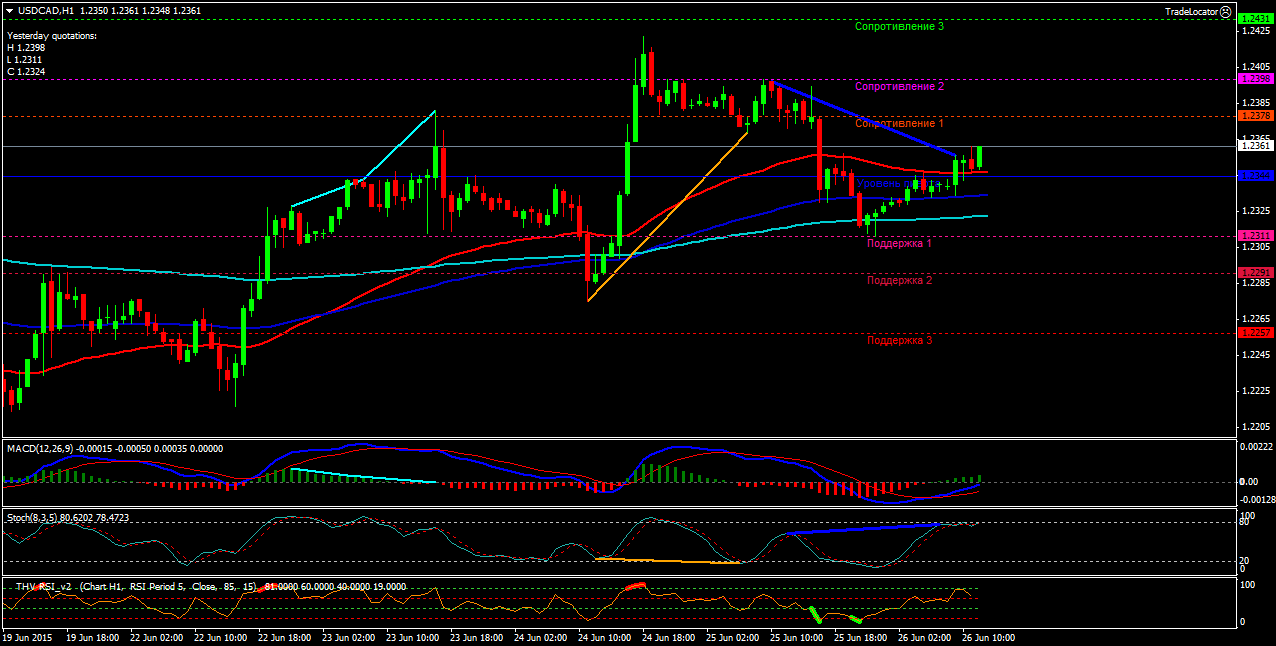Click the green 1.2431 price tag
1276x646 pixels.
[x=1255, y=19]
